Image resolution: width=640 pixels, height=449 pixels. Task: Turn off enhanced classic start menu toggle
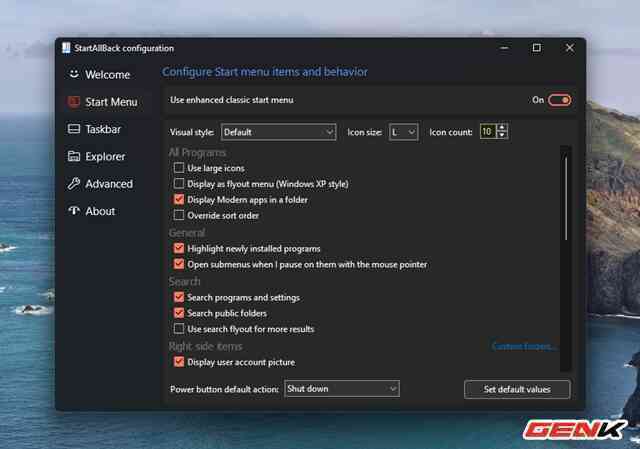pyautogui.click(x=559, y=100)
